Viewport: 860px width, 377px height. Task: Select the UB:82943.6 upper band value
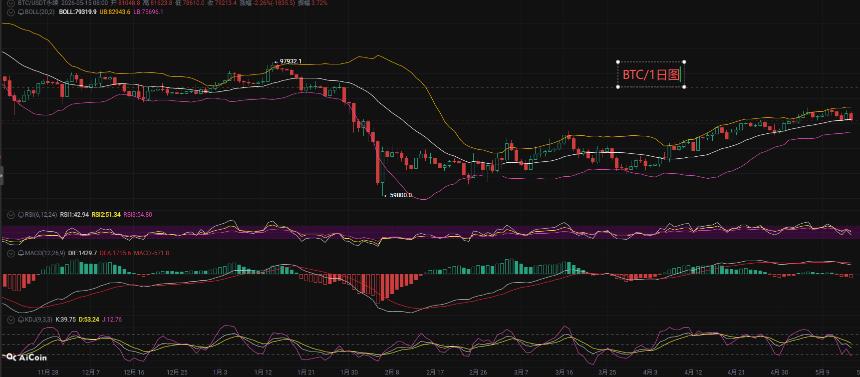click(115, 12)
